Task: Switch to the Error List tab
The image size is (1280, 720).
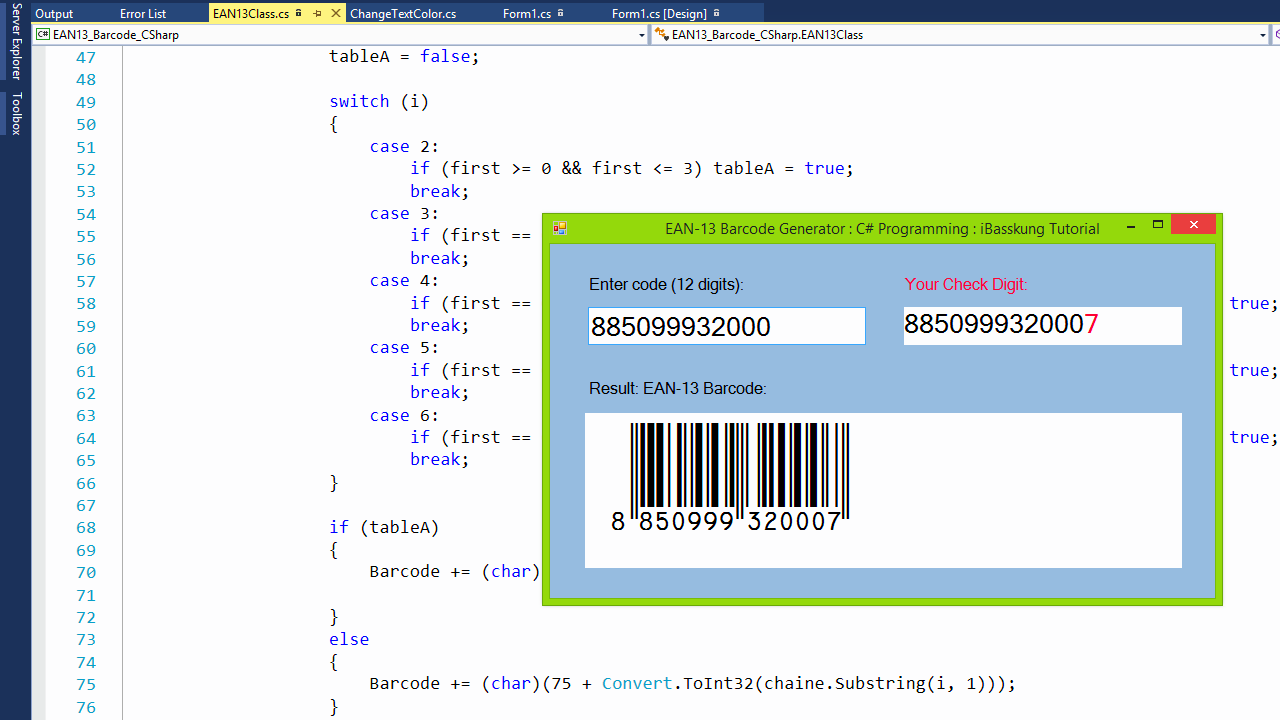Action: tap(143, 14)
